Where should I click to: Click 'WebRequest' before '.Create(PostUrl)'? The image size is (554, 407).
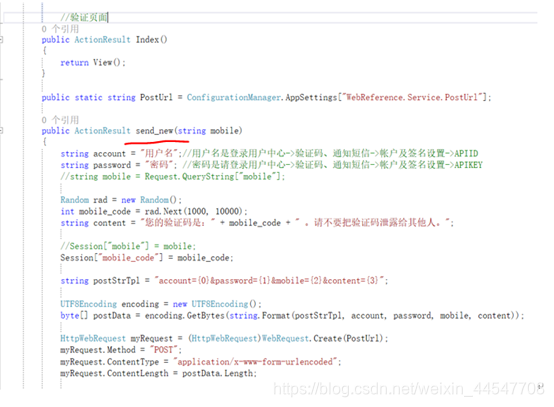click(285, 338)
